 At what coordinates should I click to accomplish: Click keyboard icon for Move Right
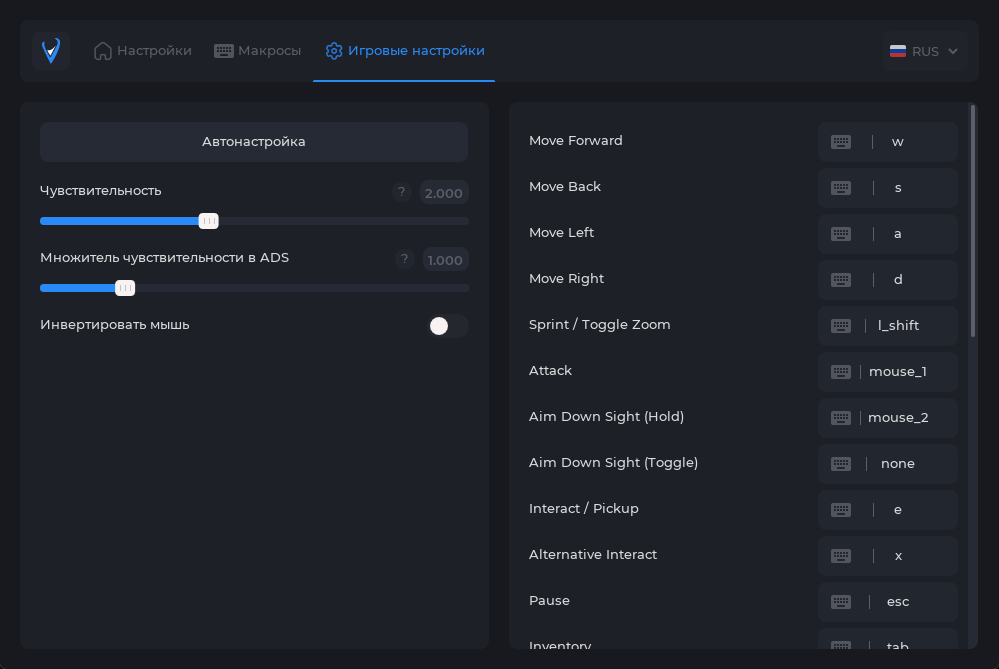[x=841, y=280]
